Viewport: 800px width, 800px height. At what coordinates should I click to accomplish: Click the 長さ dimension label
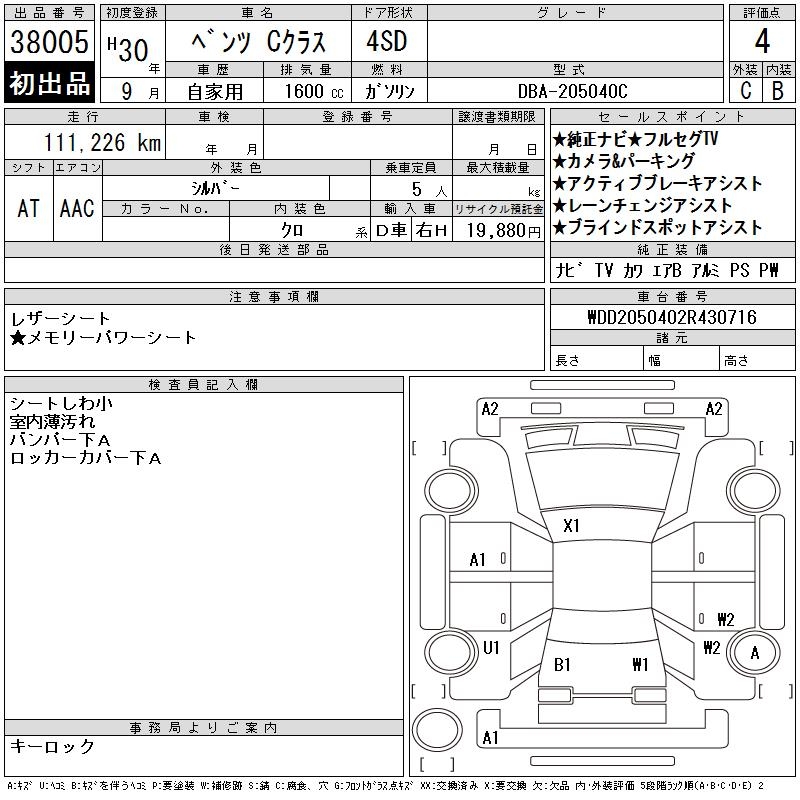pyautogui.click(x=567, y=361)
